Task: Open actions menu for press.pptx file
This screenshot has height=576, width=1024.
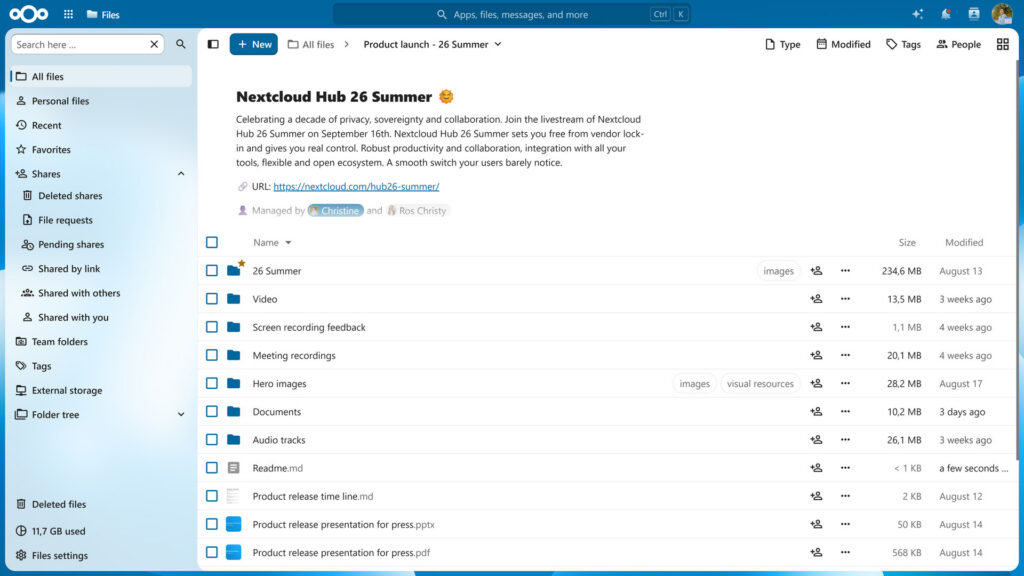Action: coord(845,524)
